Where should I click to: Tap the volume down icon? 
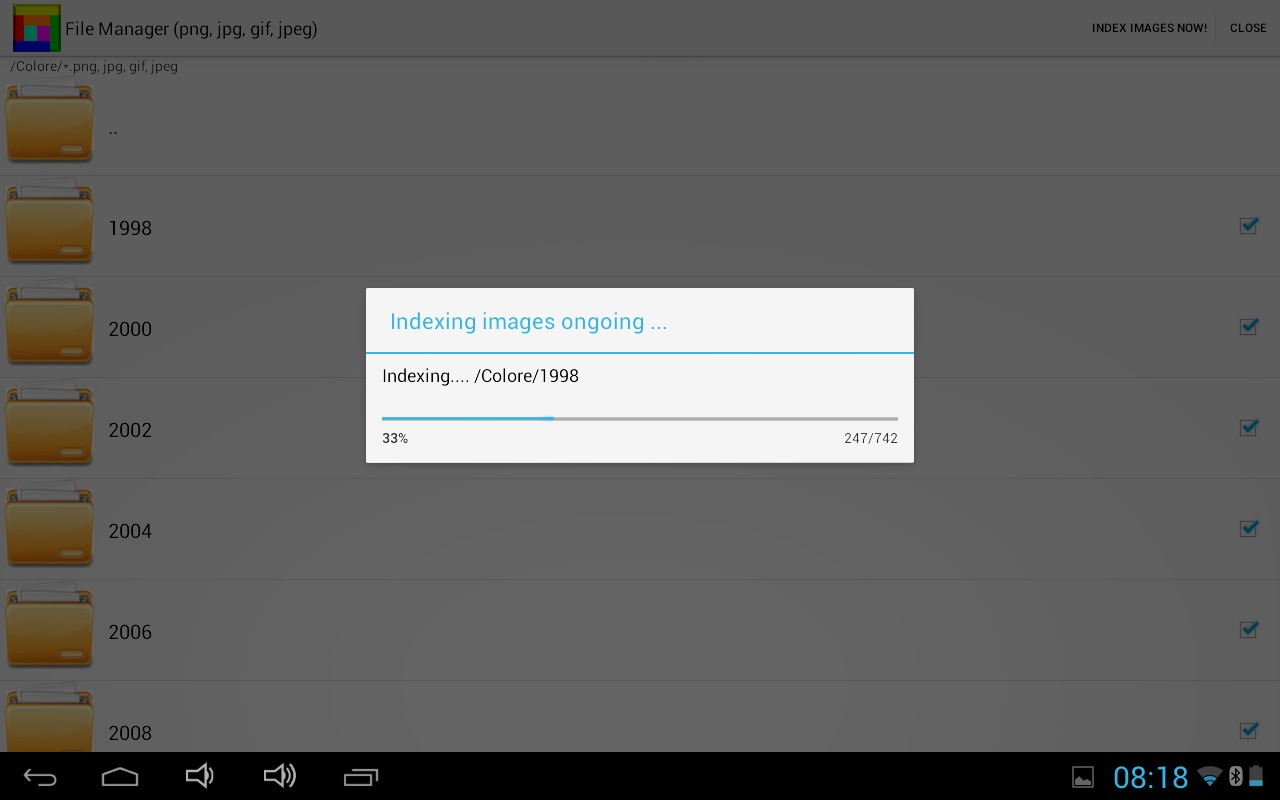(x=199, y=775)
